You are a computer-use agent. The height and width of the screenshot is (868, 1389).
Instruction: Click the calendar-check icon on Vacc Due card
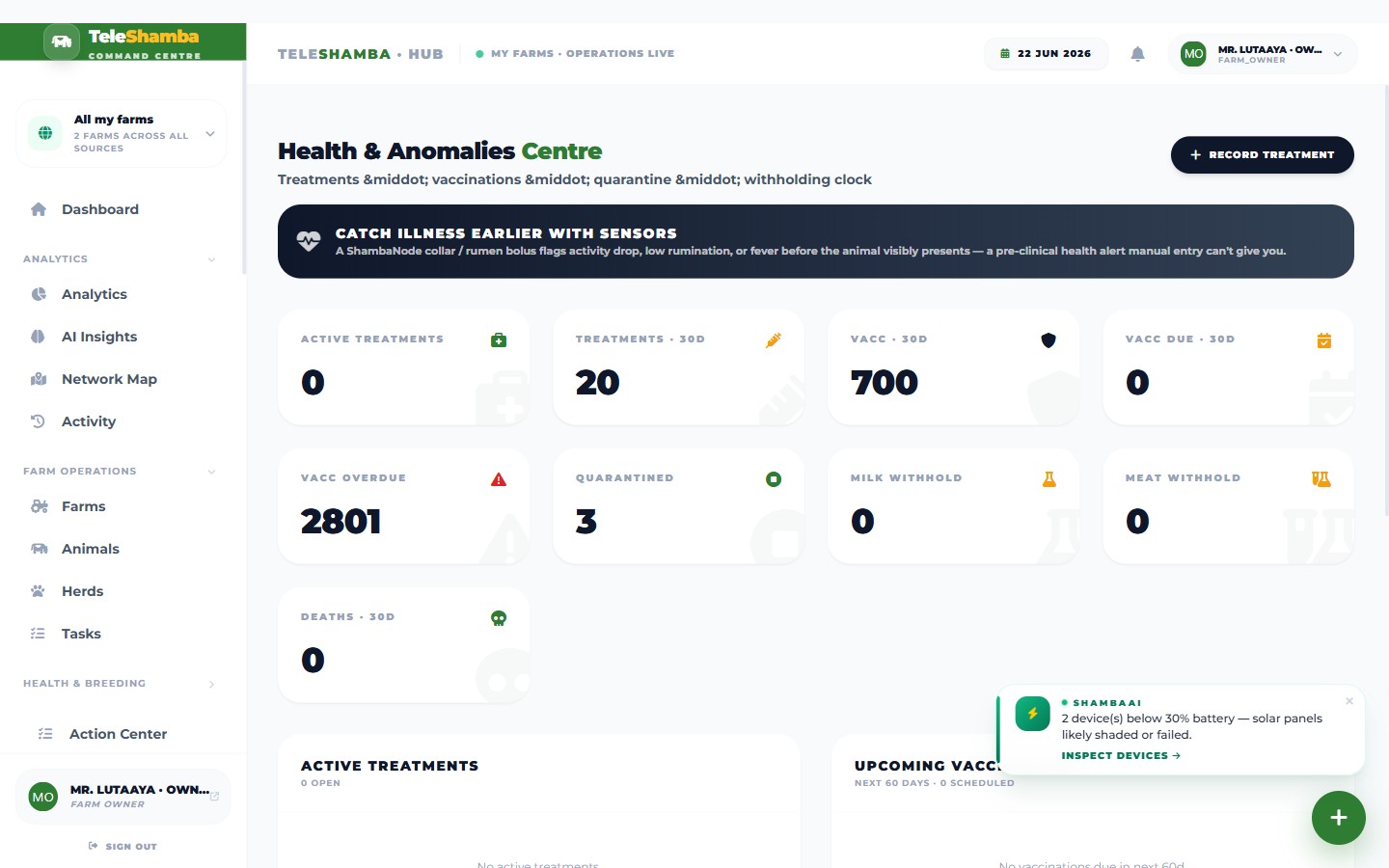tap(1323, 340)
